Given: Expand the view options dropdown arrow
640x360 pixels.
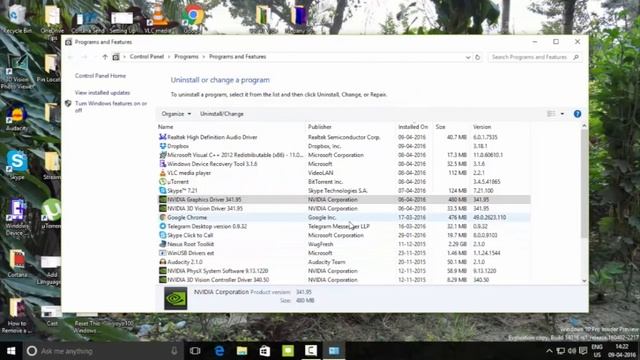Looking at the screenshot, I should pos(562,114).
